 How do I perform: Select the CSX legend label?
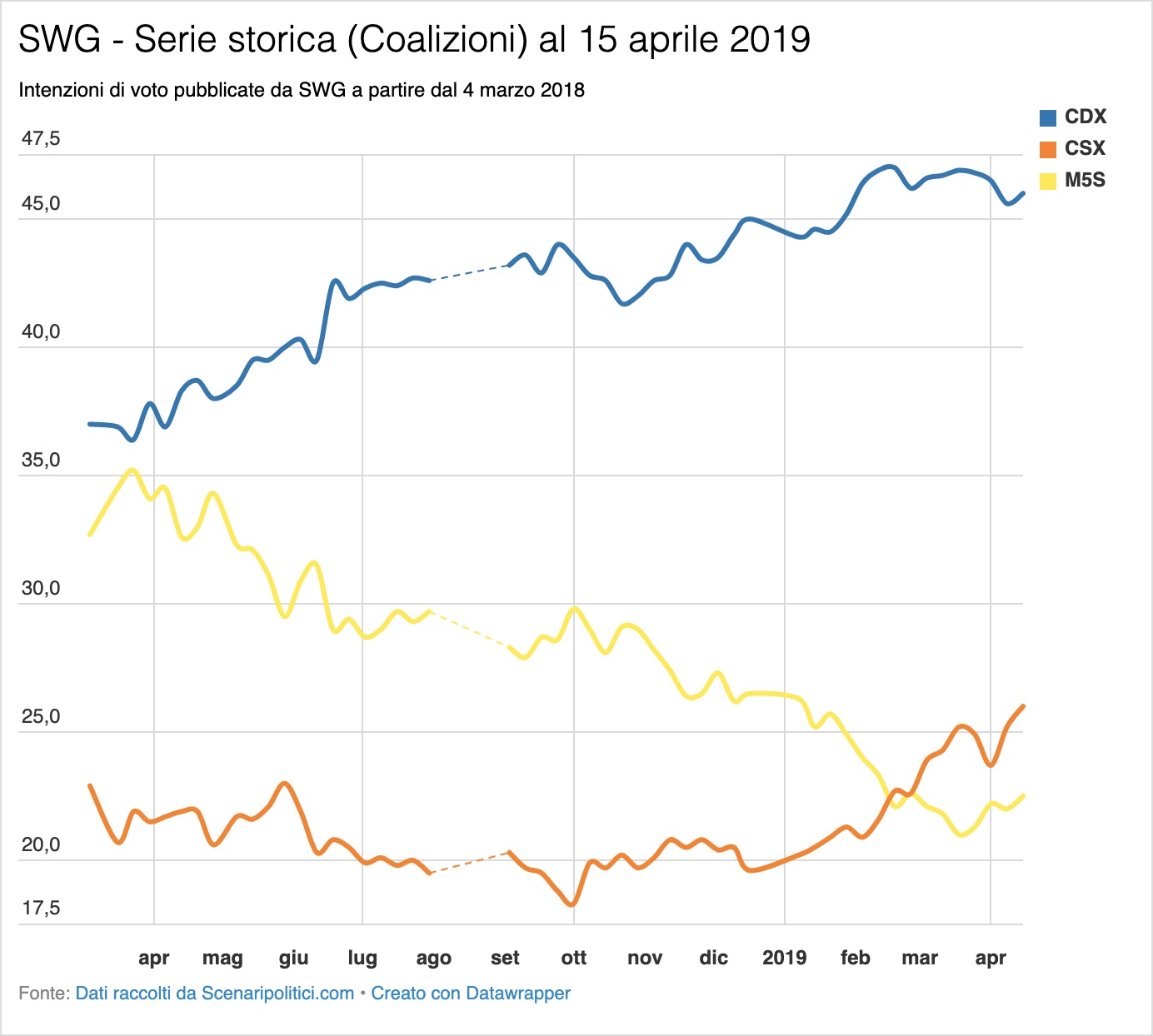[1085, 149]
